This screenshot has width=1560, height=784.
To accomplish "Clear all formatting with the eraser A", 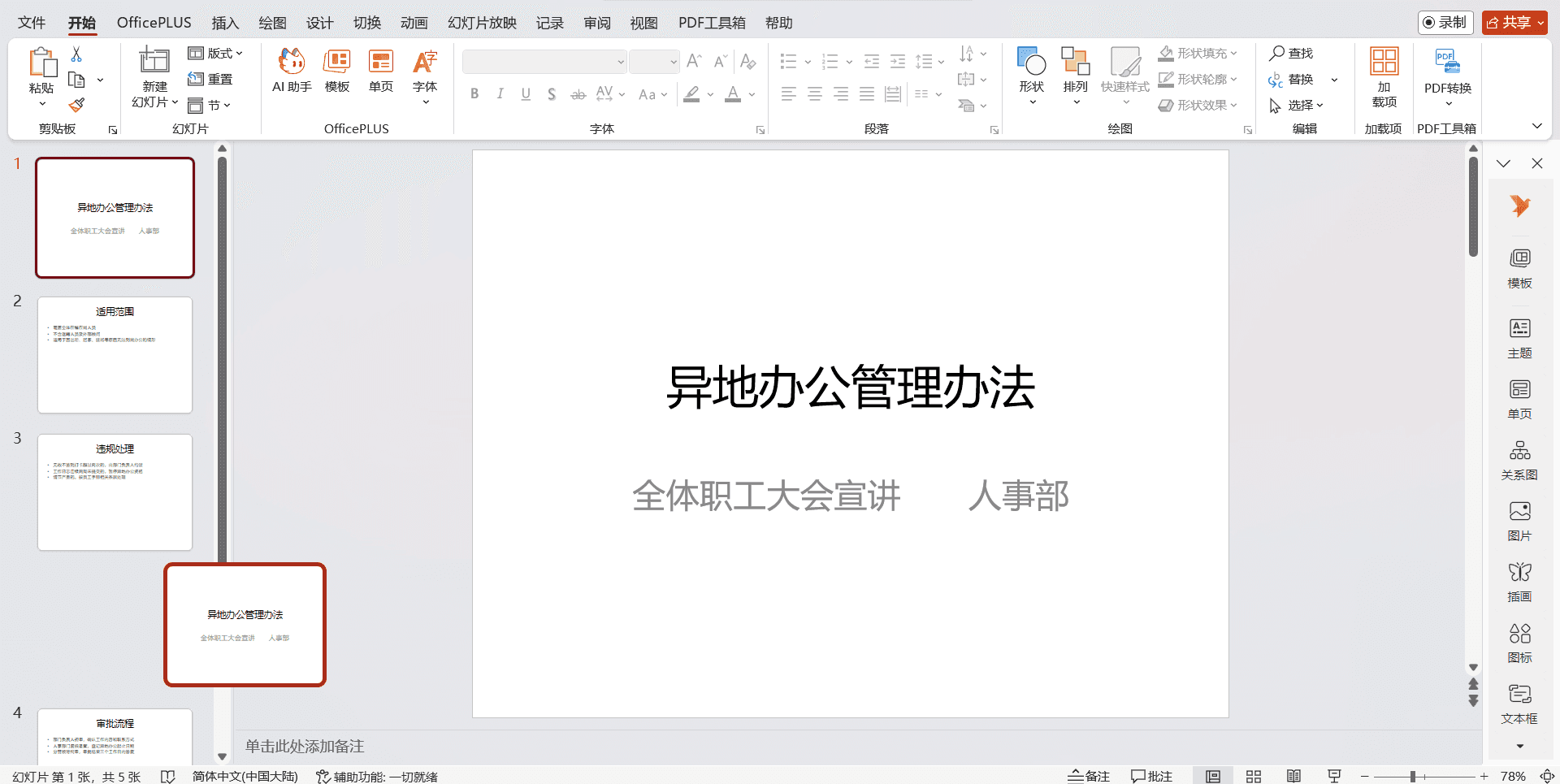I will pos(748,61).
